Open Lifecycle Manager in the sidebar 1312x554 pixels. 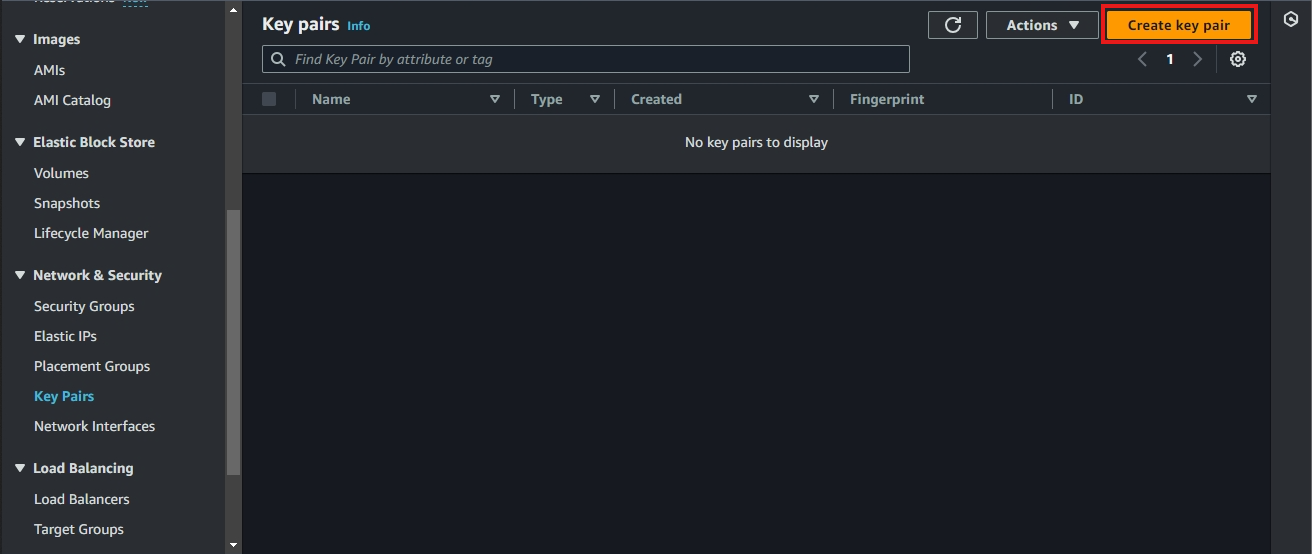[91, 233]
